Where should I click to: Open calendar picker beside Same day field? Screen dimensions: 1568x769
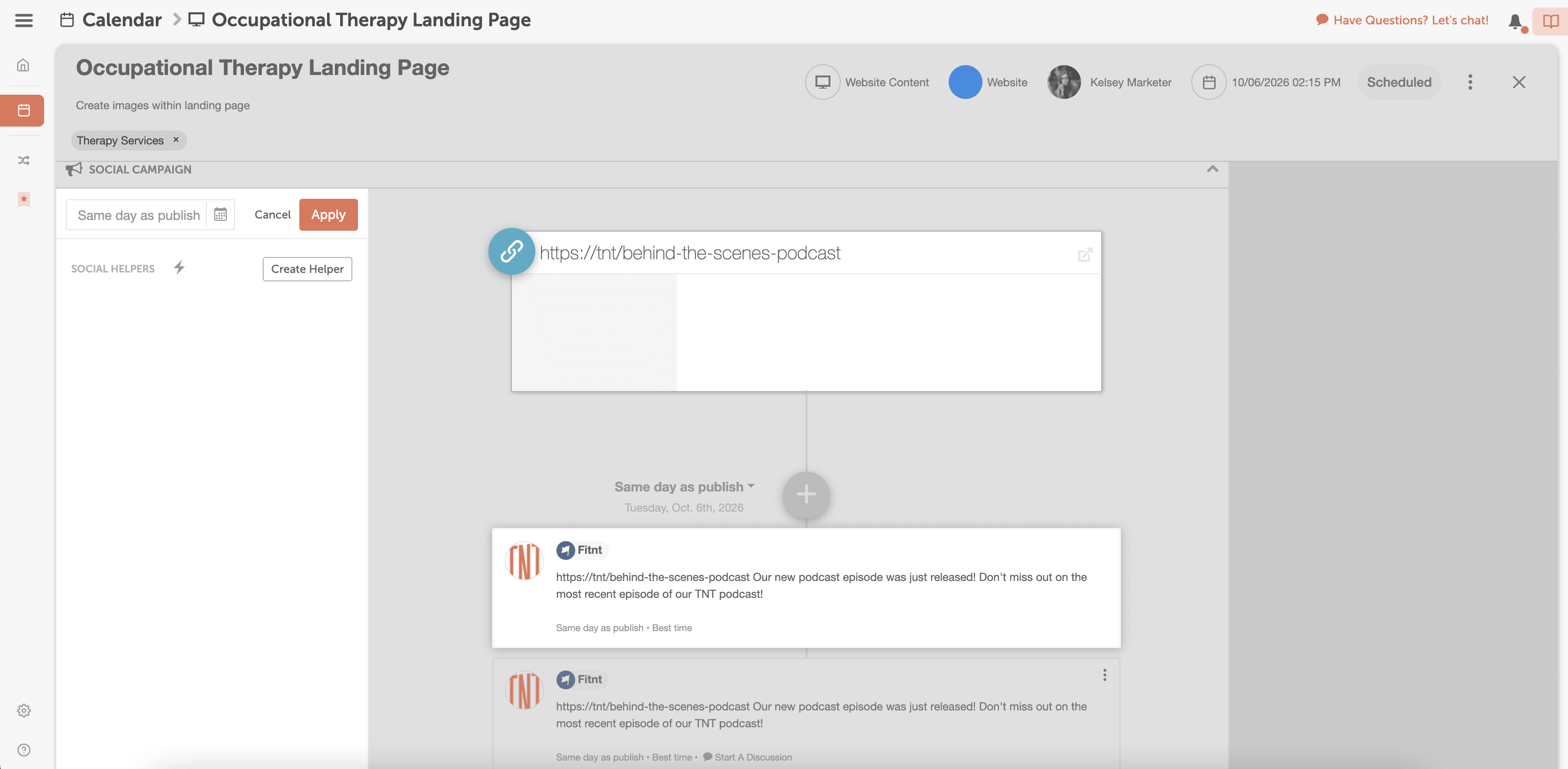click(221, 215)
